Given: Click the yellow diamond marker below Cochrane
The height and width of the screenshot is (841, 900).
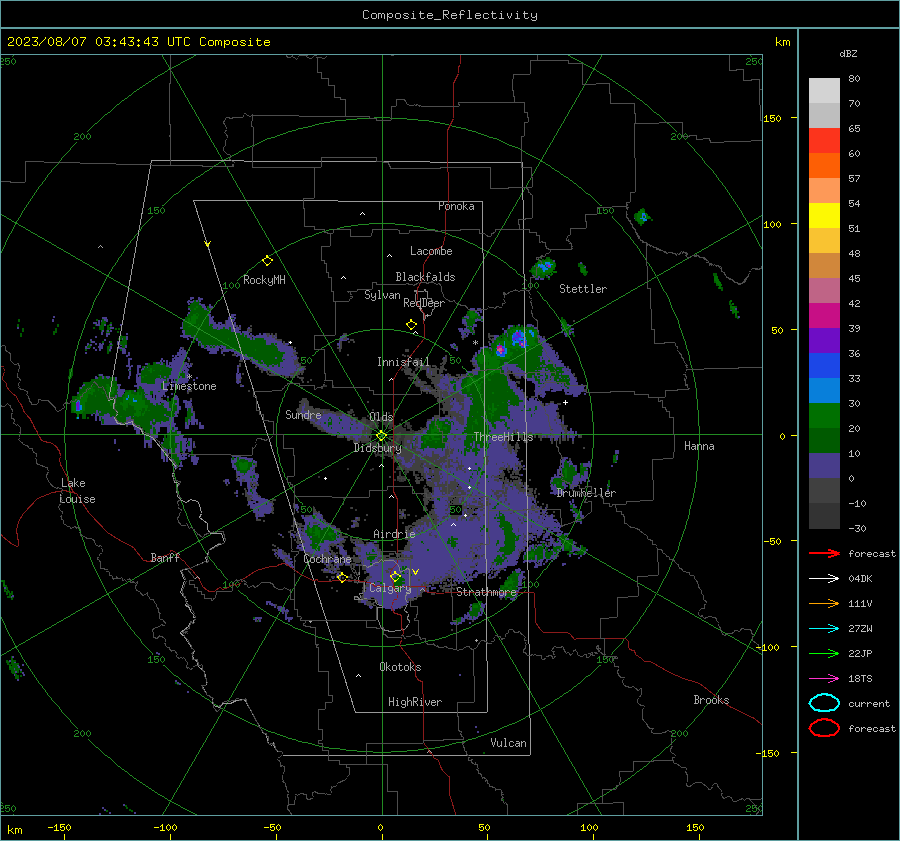Looking at the screenshot, I should (x=342, y=577).
